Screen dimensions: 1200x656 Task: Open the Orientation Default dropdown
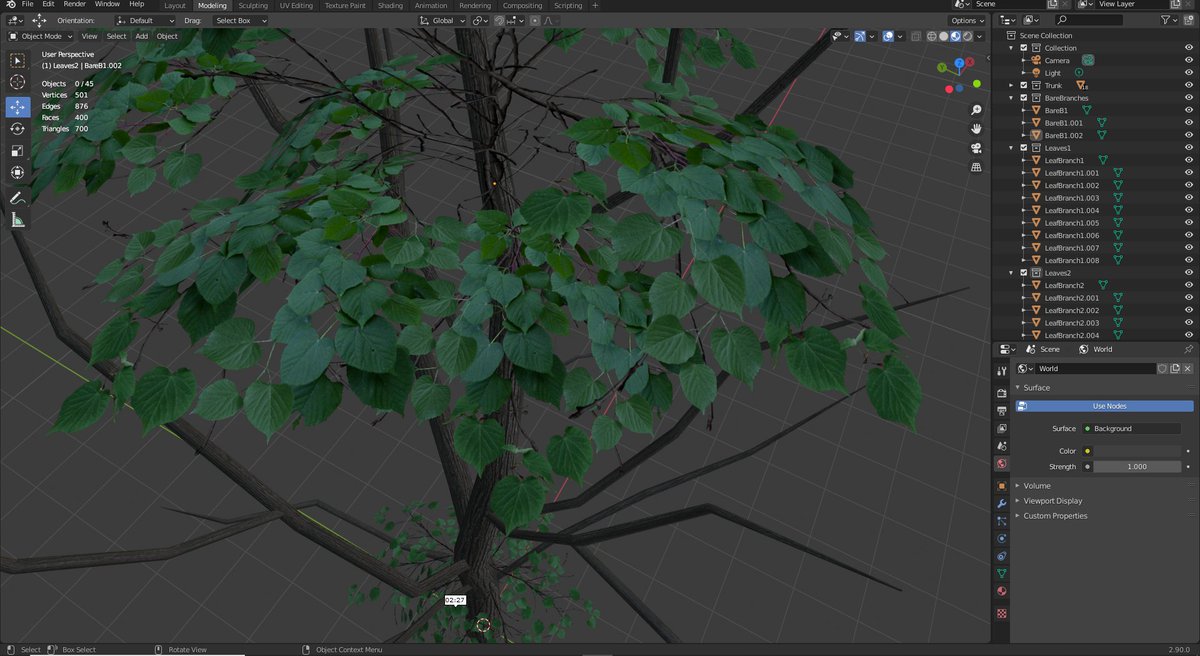tap(145, 20)
